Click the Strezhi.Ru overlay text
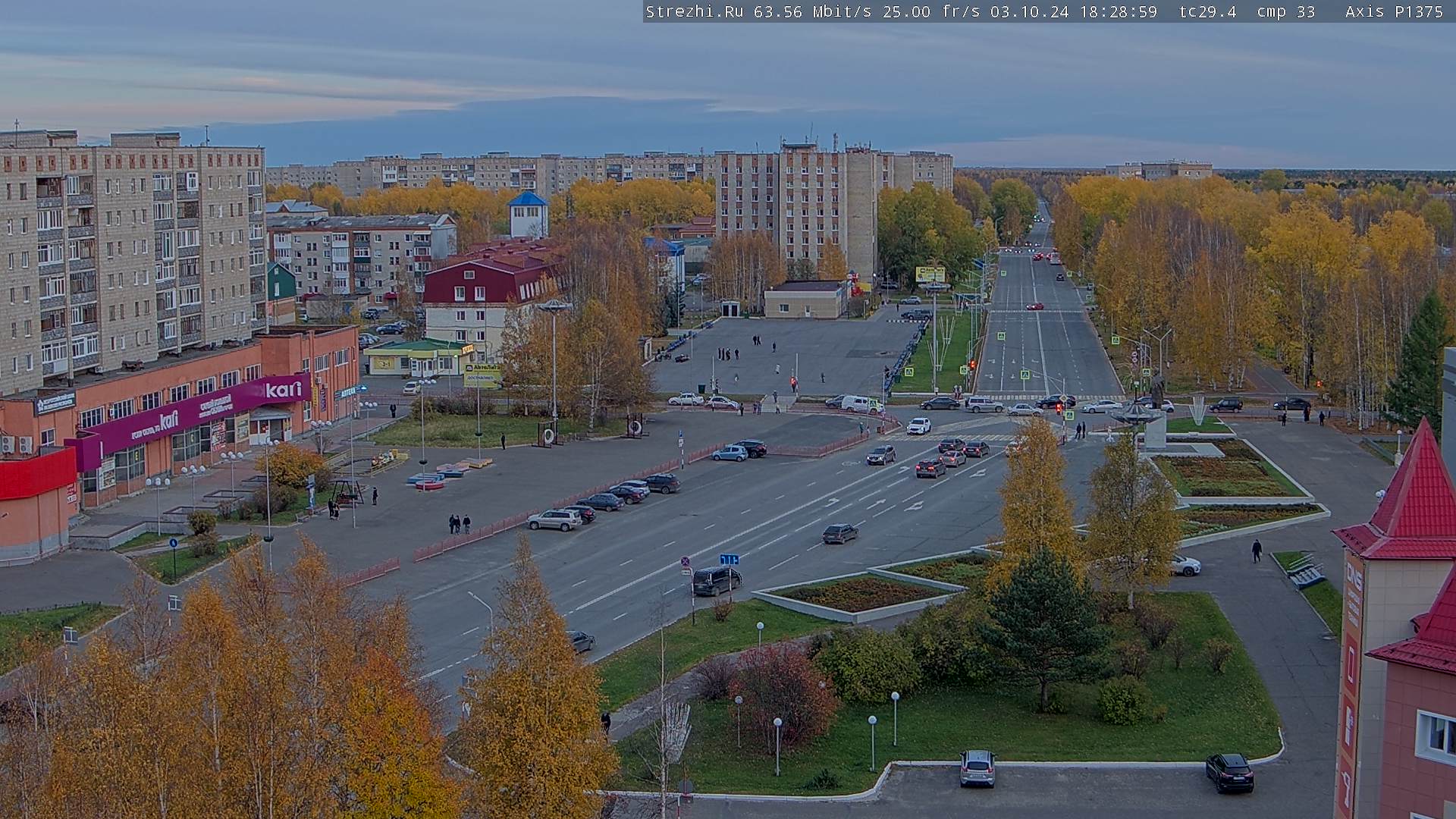Screen dimensions: 1456x819 (694, 11)
